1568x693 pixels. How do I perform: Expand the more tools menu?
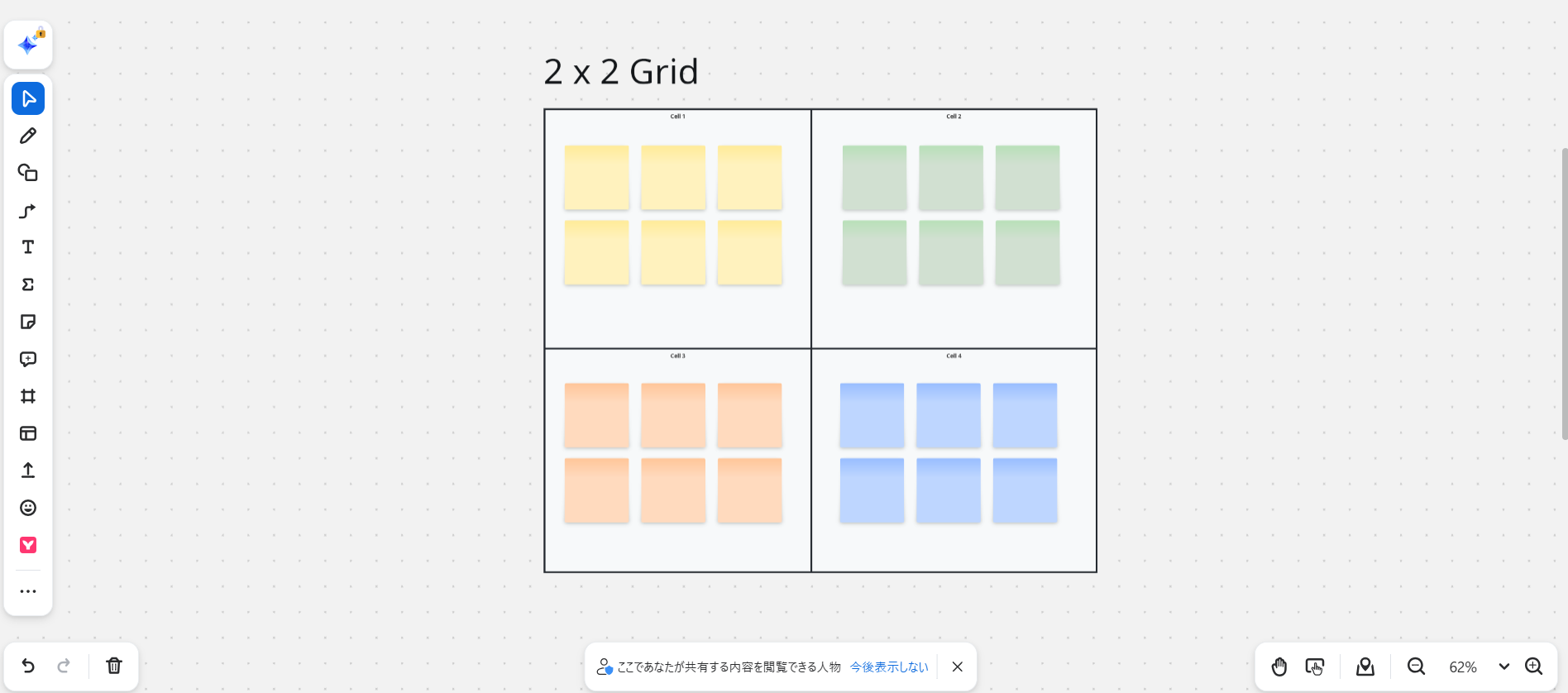coord(28,590)
